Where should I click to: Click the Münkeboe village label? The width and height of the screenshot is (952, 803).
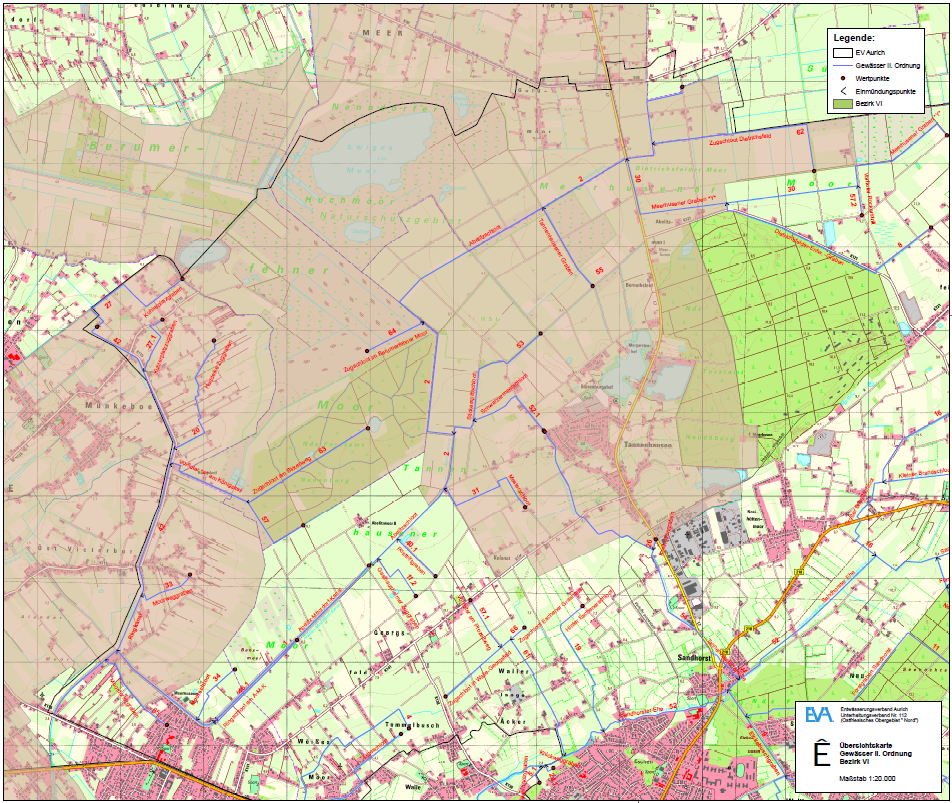(119, 405)
